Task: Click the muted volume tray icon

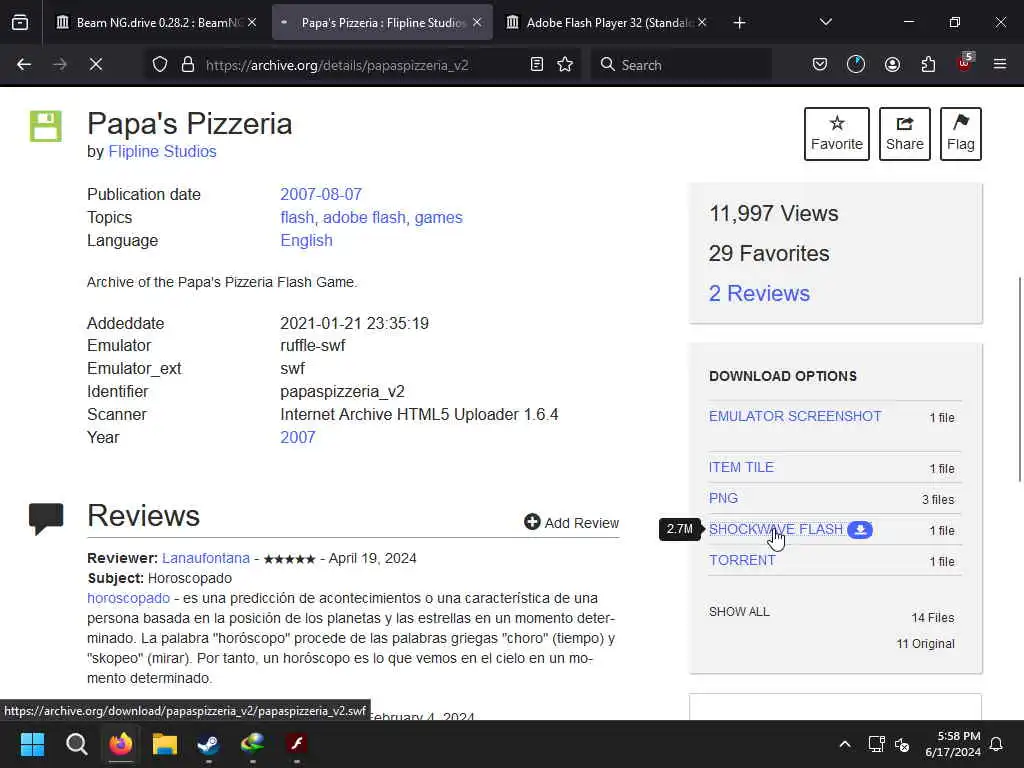Action: pos(902,744)
